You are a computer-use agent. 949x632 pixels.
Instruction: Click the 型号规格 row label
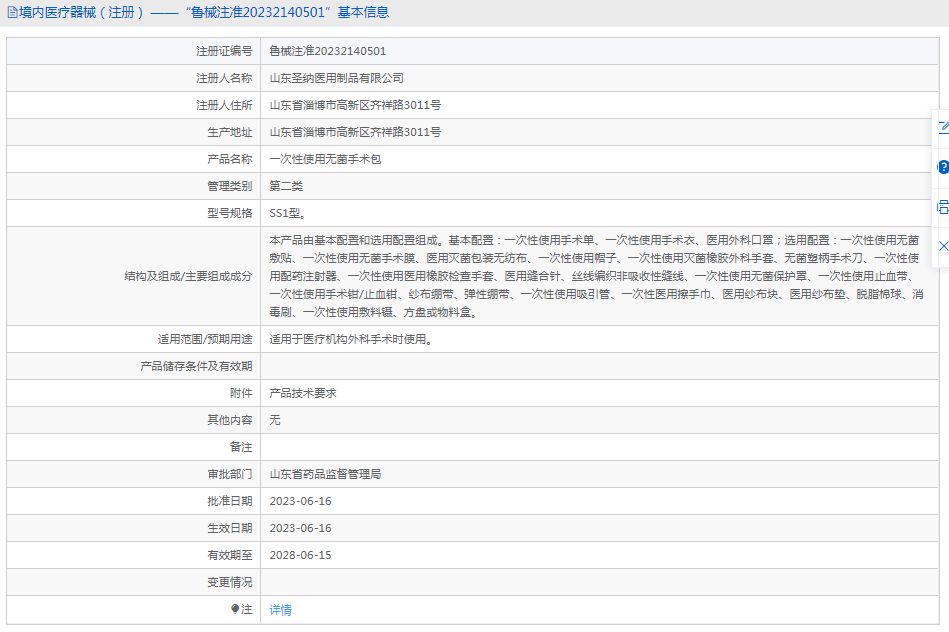pos(229,213)
